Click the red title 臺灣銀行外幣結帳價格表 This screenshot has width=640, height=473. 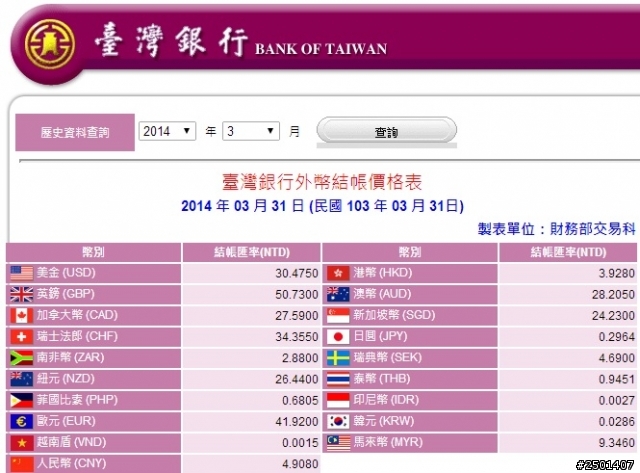pos(322,182)
